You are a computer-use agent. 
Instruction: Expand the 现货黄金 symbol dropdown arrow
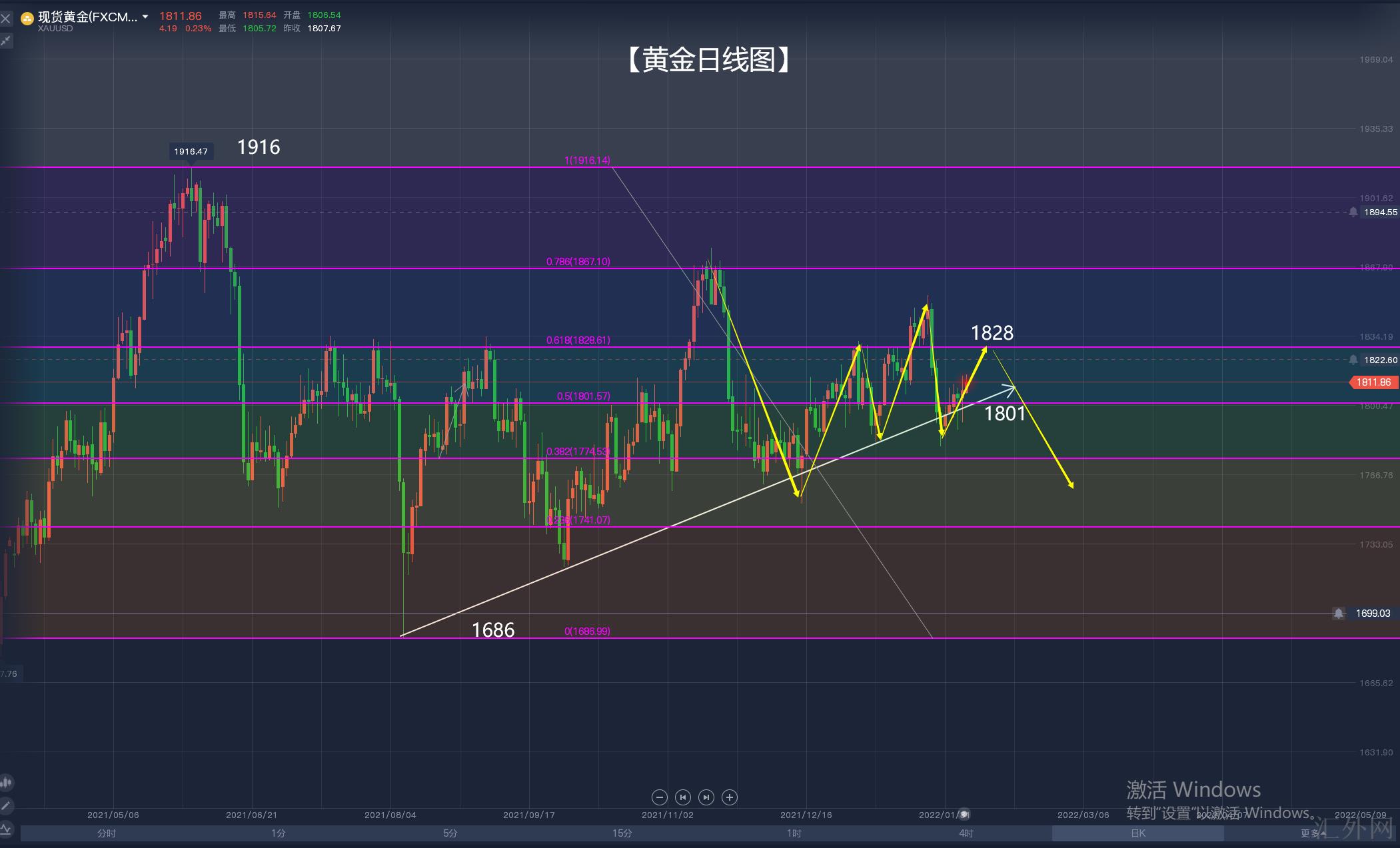(145, 17)
